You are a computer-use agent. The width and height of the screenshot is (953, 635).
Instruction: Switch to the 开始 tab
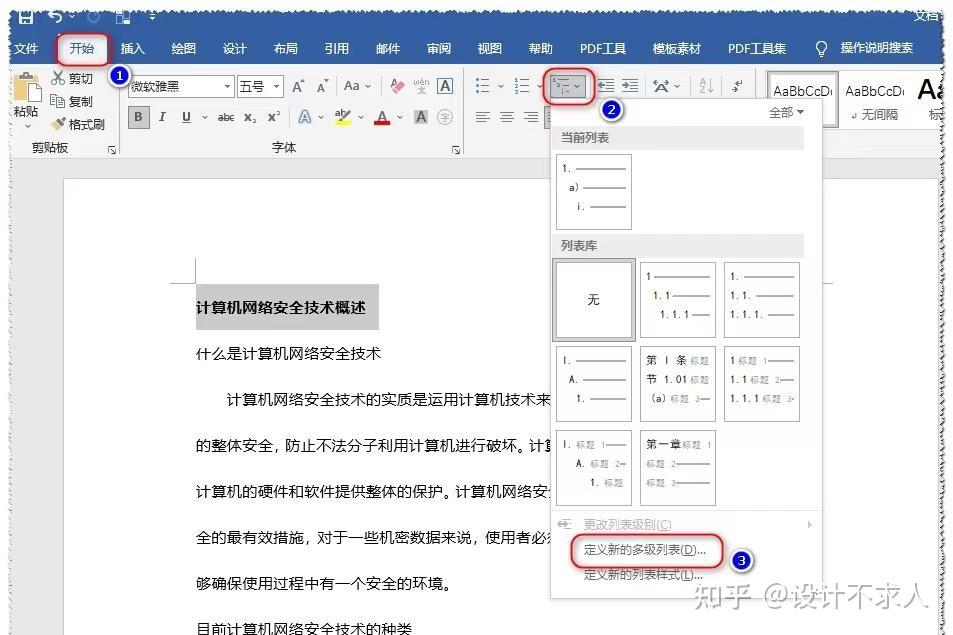pos(81,49)
